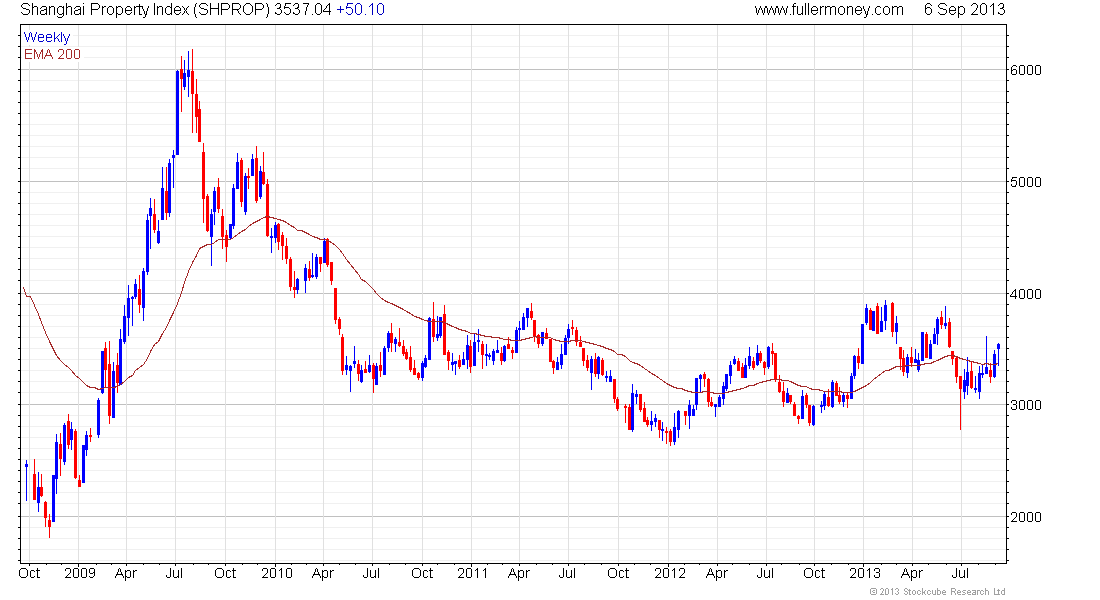
Task: Select the 2010 year marker on time axis
Action: [x=277, y=574]
